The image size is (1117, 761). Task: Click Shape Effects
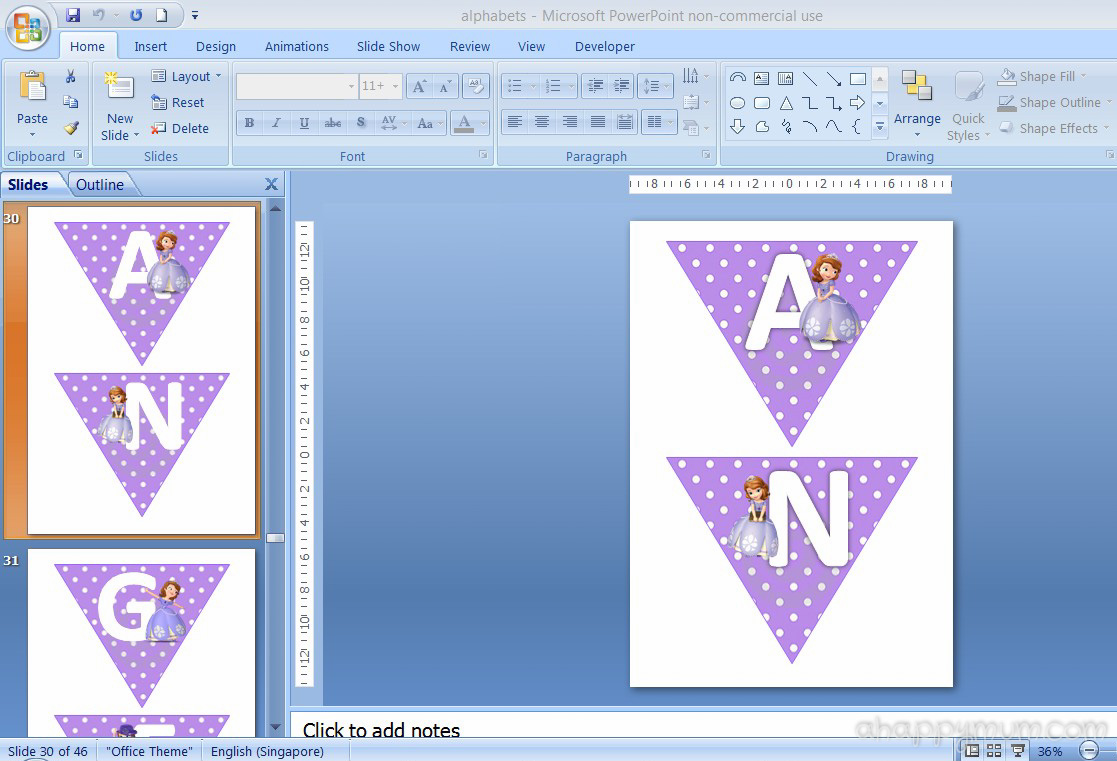(1054, 128)
